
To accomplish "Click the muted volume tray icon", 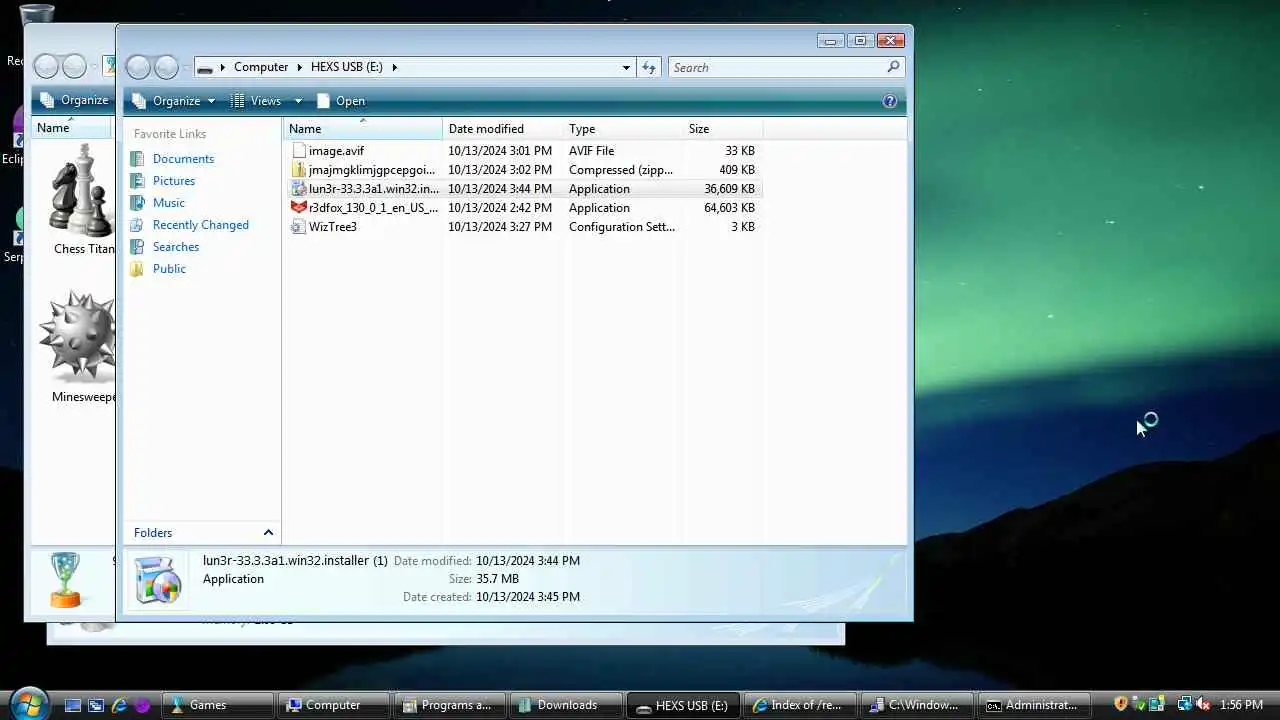I will tap(1203, 705).
